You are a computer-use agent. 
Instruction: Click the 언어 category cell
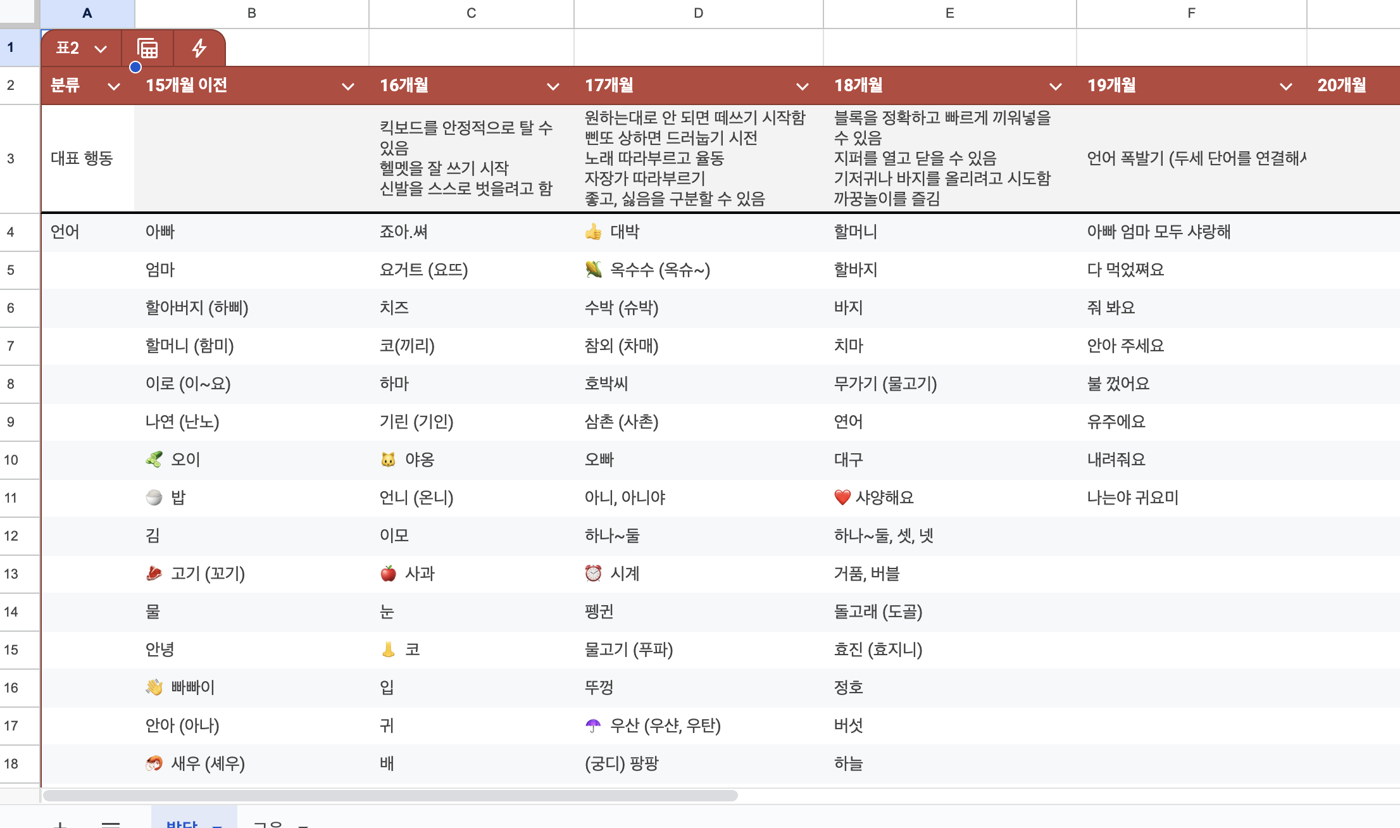88,232
